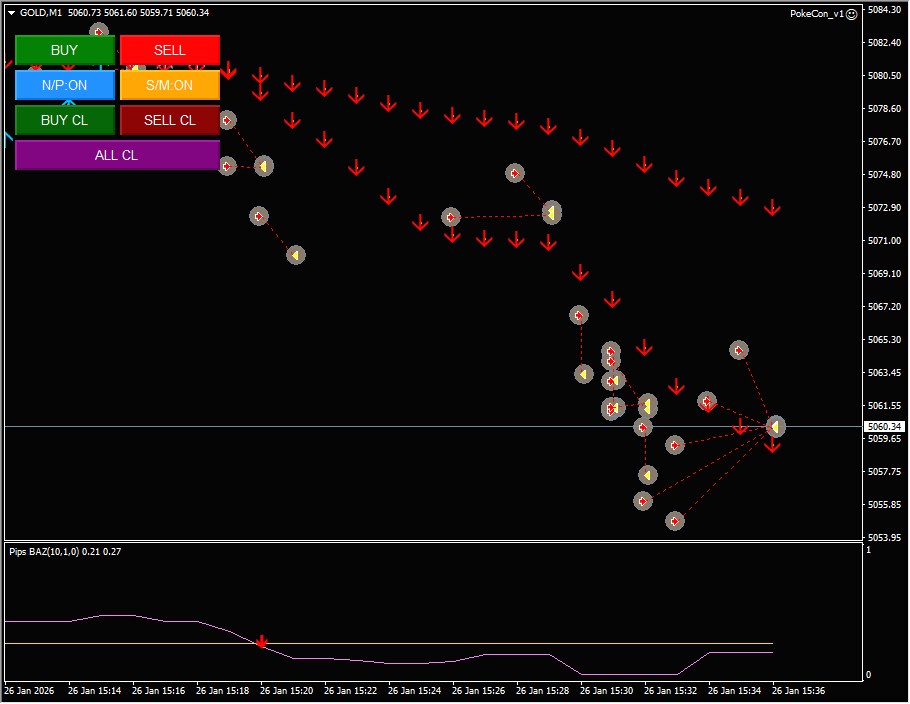Click the green BUY button
Screen dimensions: 910x704
click(x=64, y=50)
